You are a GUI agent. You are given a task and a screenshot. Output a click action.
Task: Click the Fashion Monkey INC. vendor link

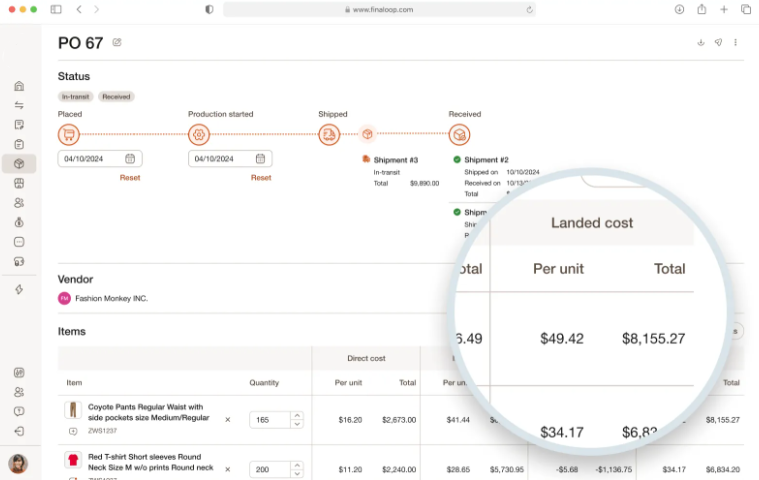(x=111, y=298)
